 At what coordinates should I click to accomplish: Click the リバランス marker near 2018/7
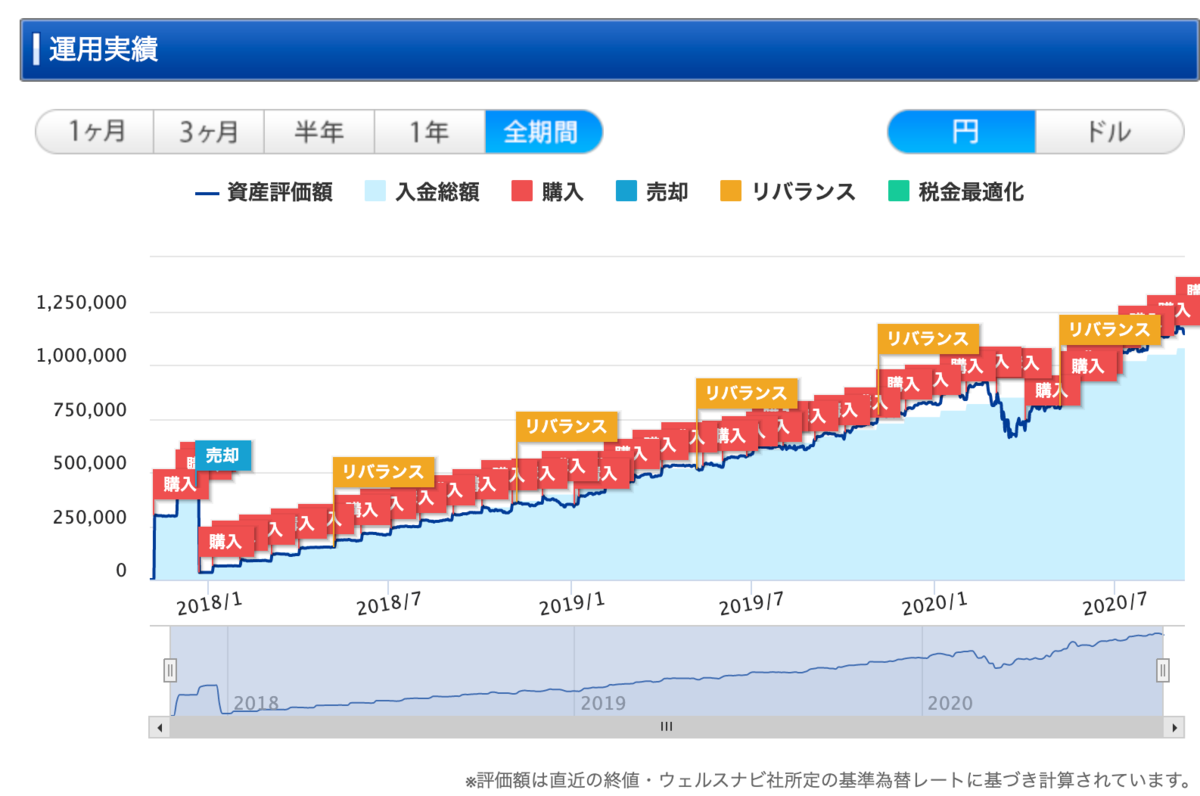point(384,472)
